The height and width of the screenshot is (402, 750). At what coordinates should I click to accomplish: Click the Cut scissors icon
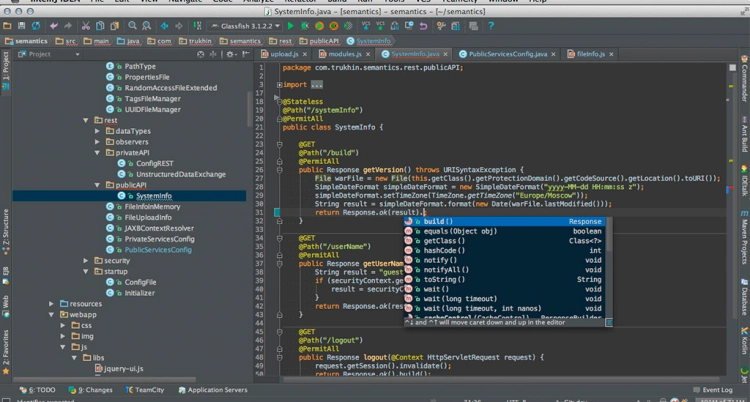point(86,26)
